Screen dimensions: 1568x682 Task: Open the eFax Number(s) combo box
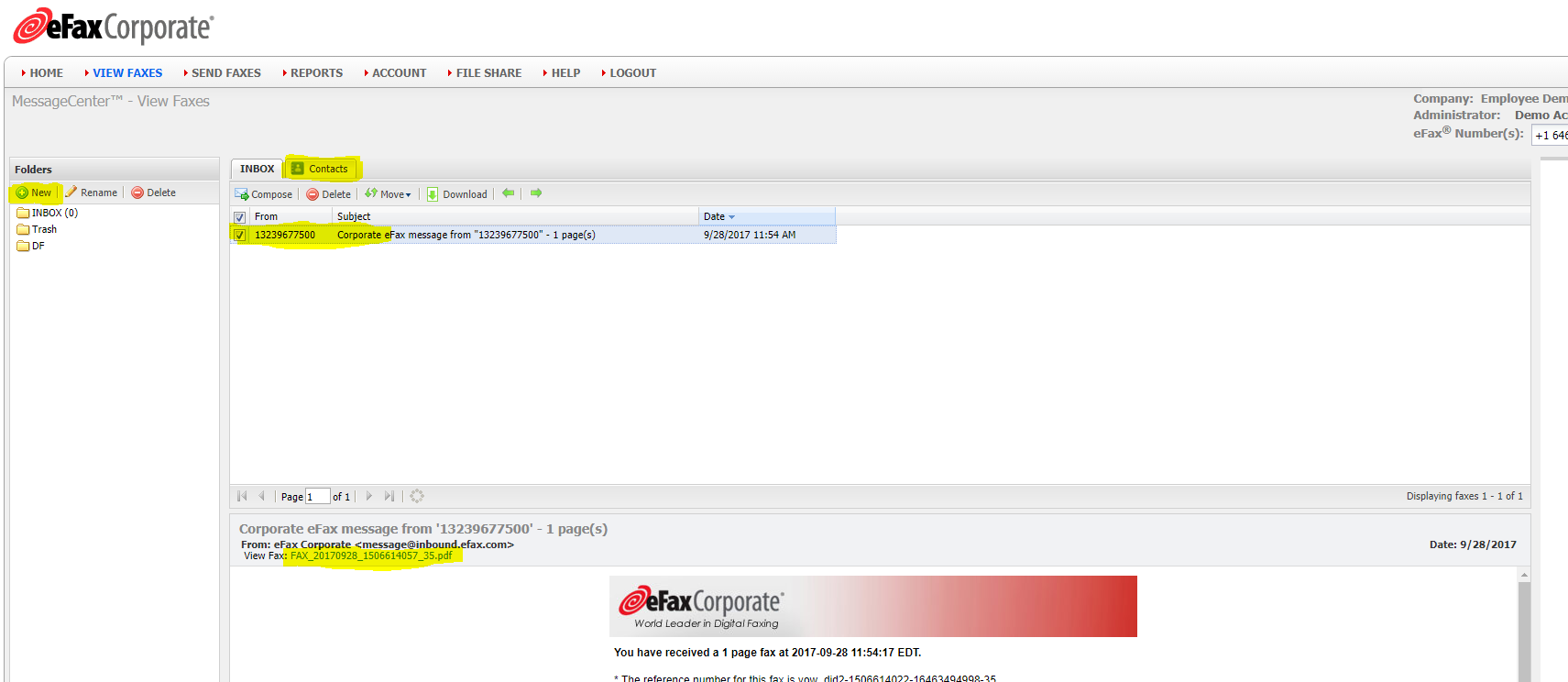[x=1550, y=135]
